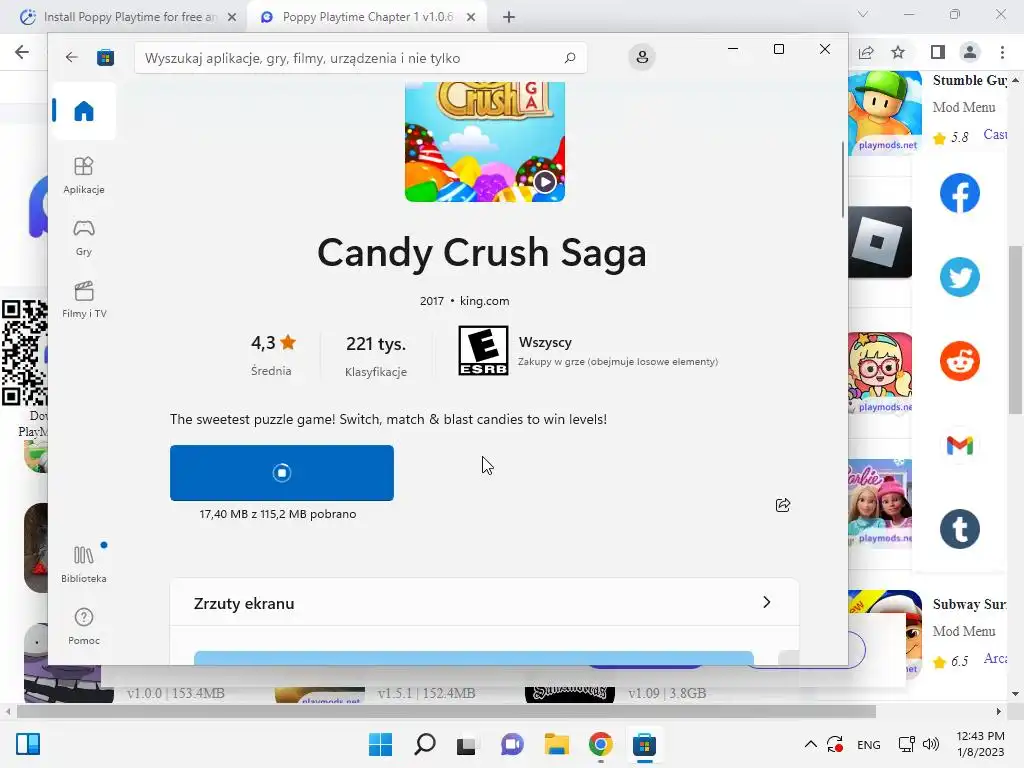1024x768 pixels.
Task: Click the Store page vertical scrollbar
Action: (842, 180)
